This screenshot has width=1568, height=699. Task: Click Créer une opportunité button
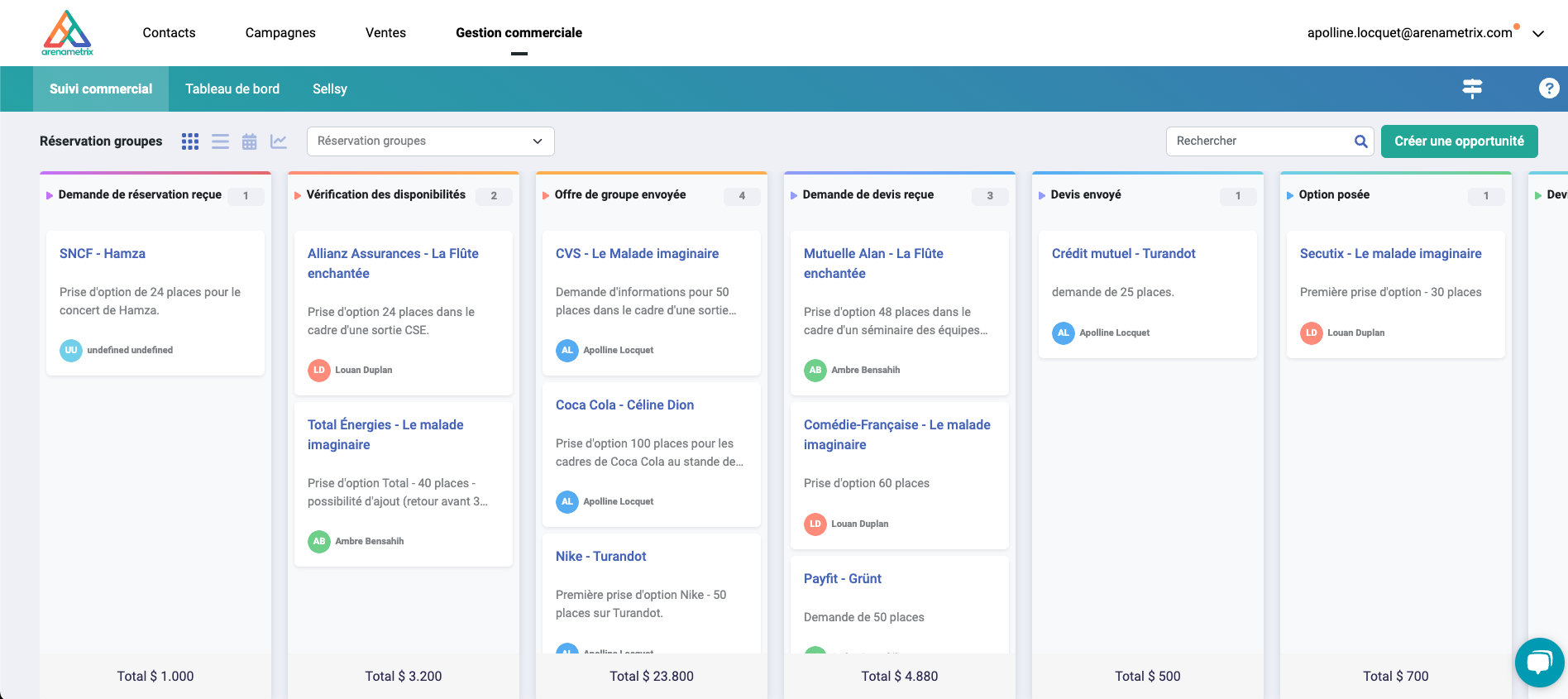tap(1459, 141)
